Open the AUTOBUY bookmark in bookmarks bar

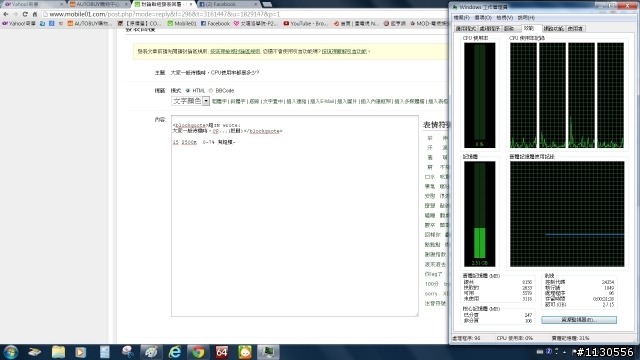point(89,24)
